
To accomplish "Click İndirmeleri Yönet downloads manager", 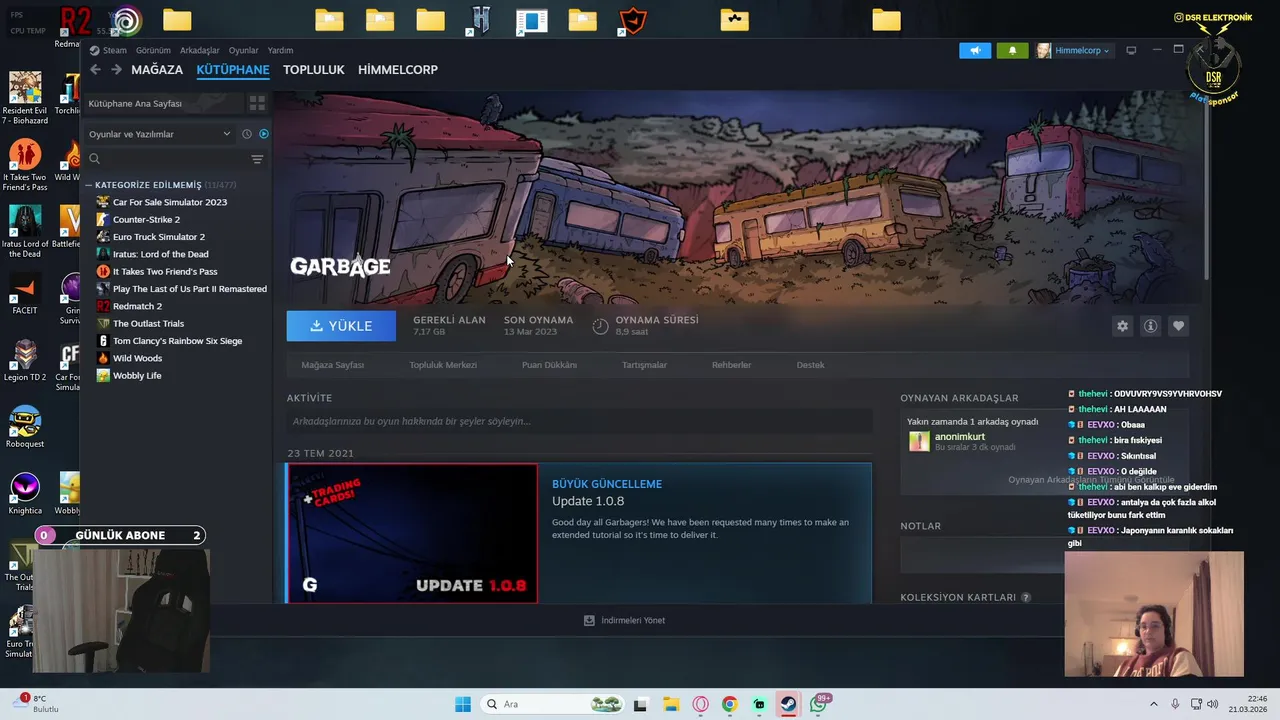I will point(624,620).
